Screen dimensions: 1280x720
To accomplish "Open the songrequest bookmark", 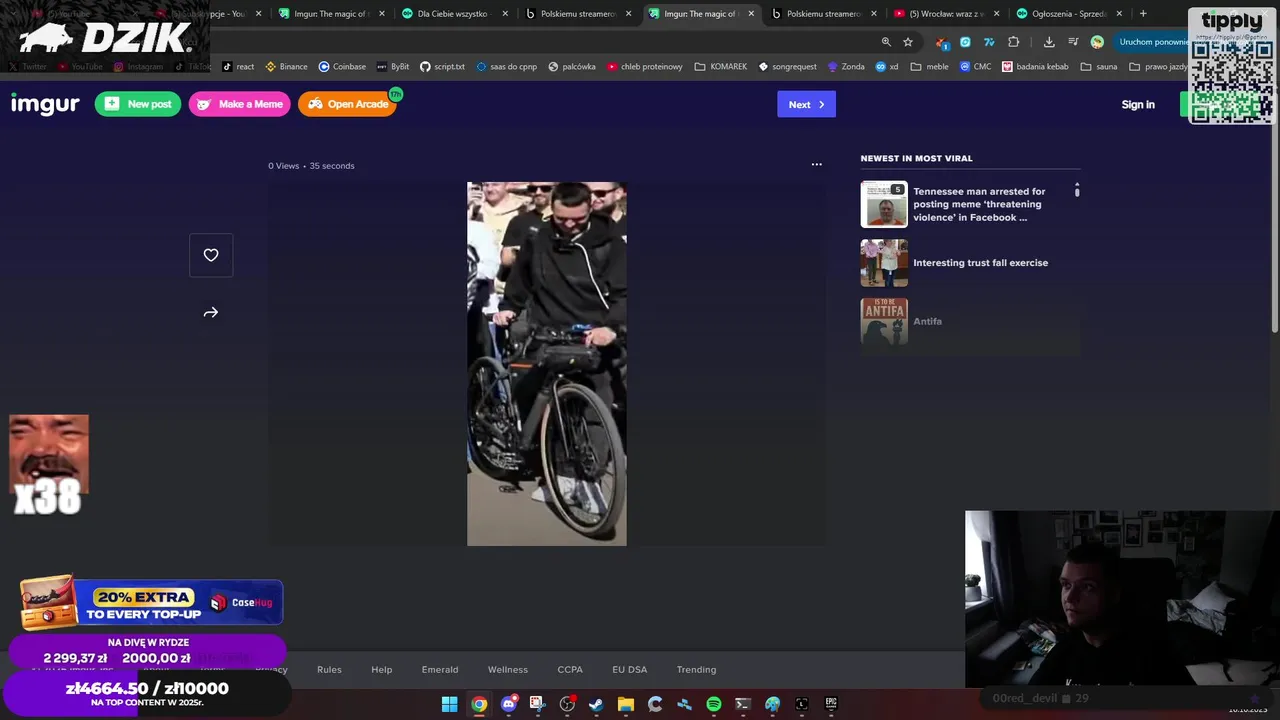I will (x=787, y=67).
